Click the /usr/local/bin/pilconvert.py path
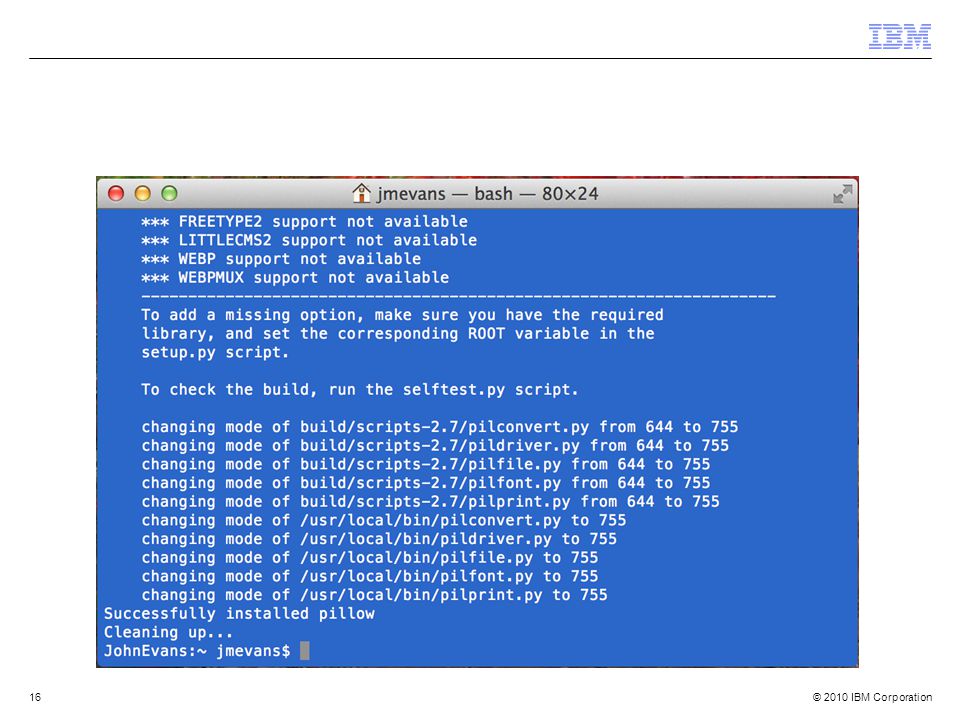The height and width of the screenshot is (720, 960). click(430, 520)
